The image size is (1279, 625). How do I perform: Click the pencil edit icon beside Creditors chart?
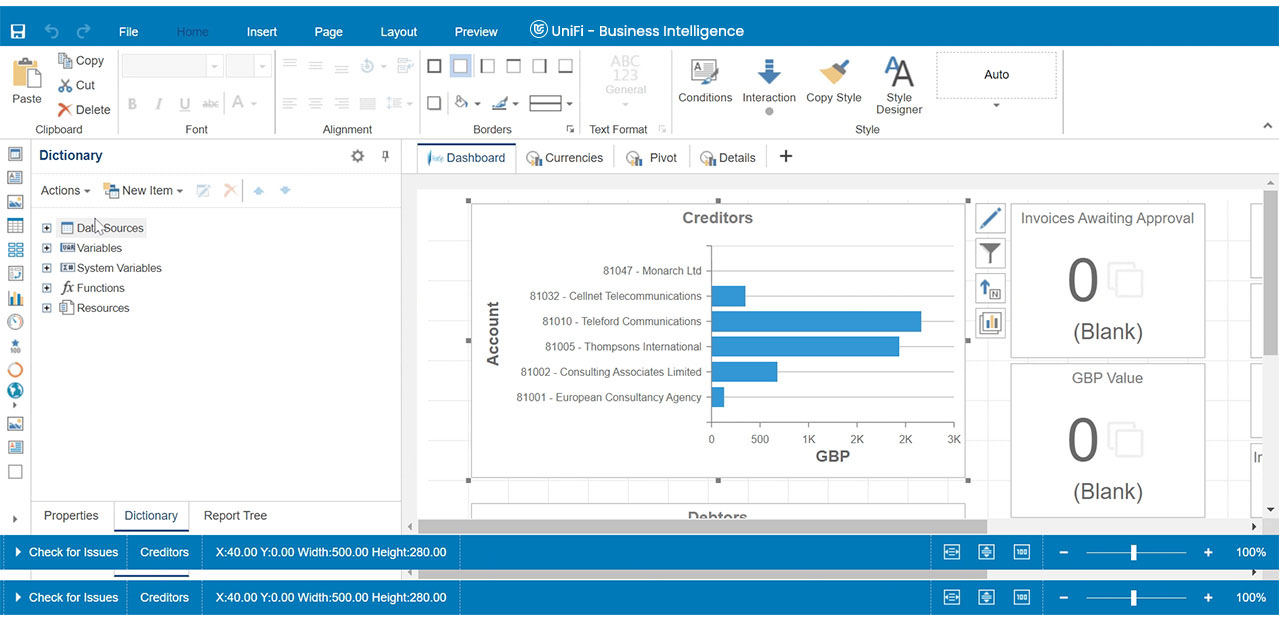tap(990, 218)
